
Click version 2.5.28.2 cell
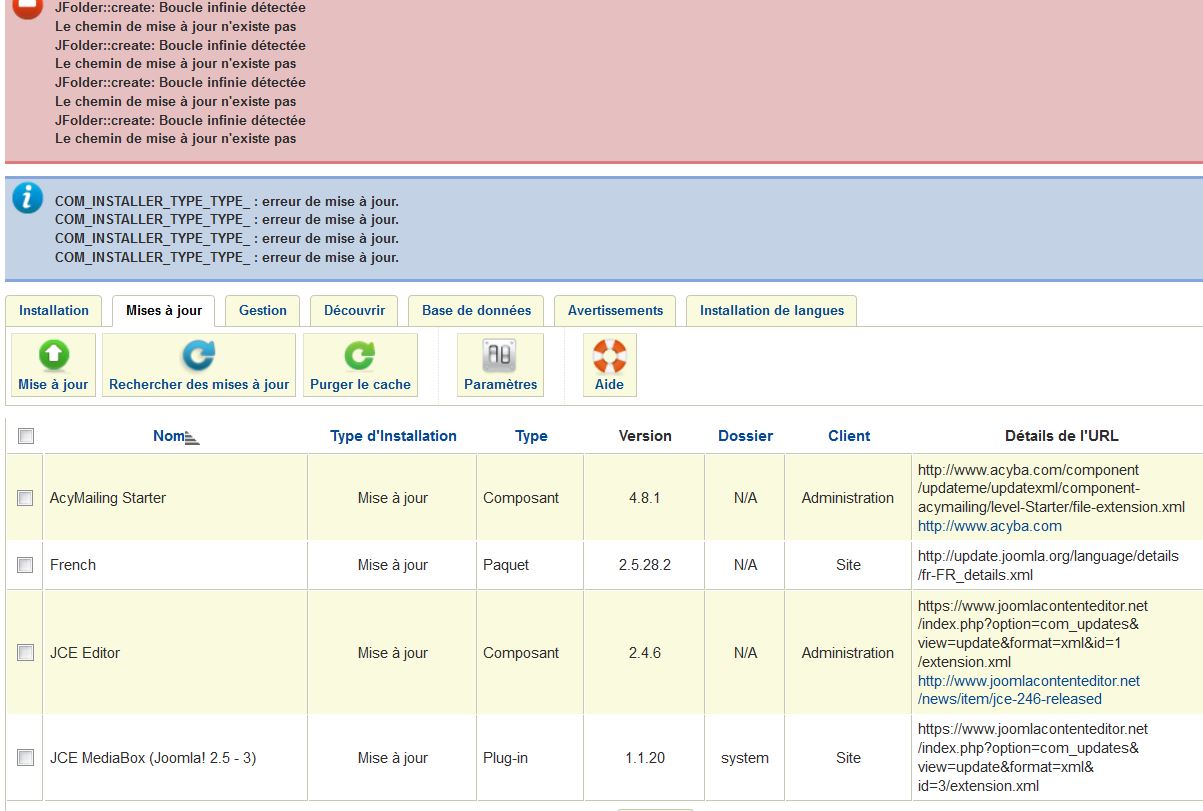point(645,565)
